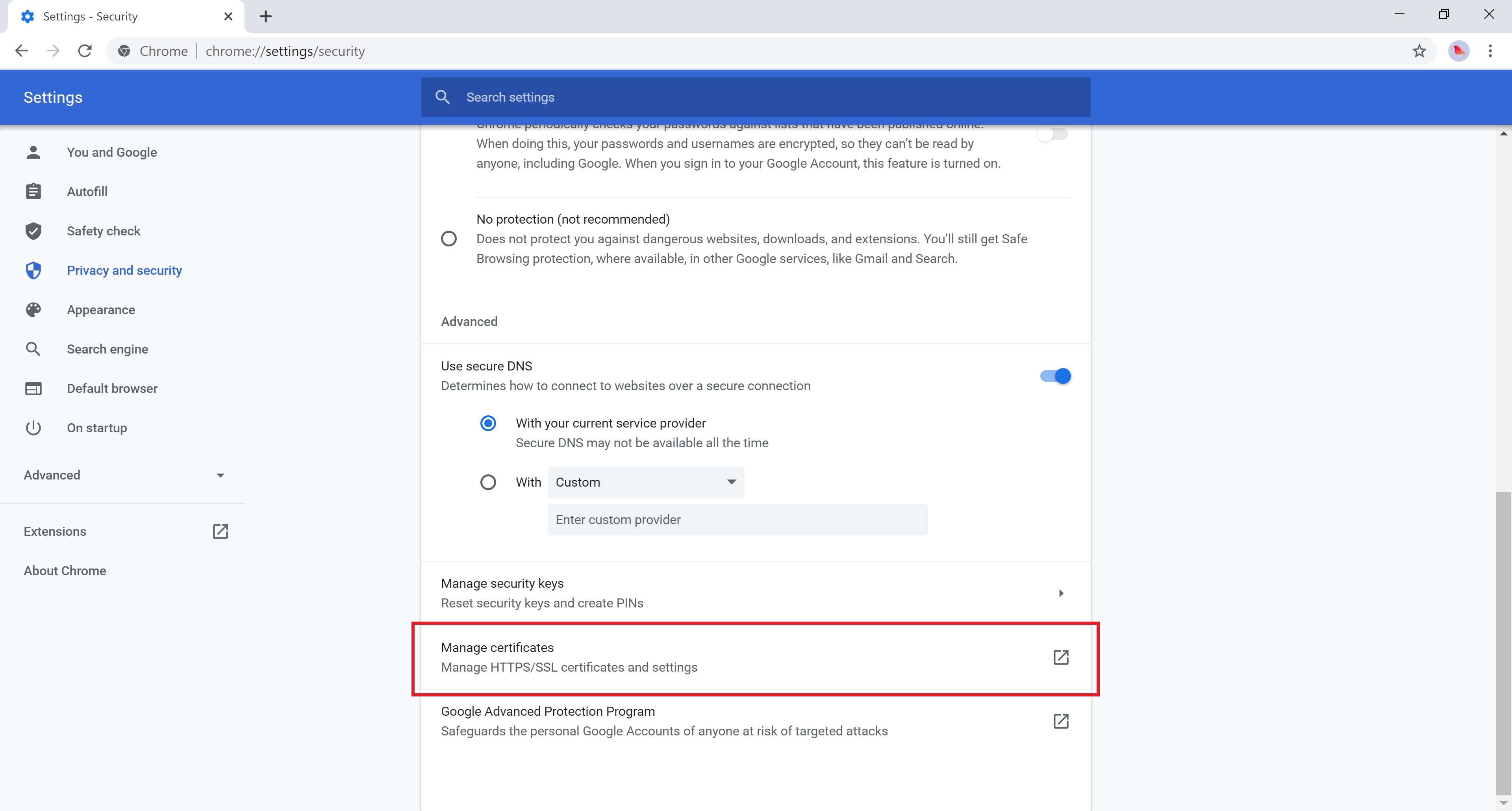This screenshot has width=1512, height=811.
Task: Click the Enter custom provider field
Action: coord(737,520)
